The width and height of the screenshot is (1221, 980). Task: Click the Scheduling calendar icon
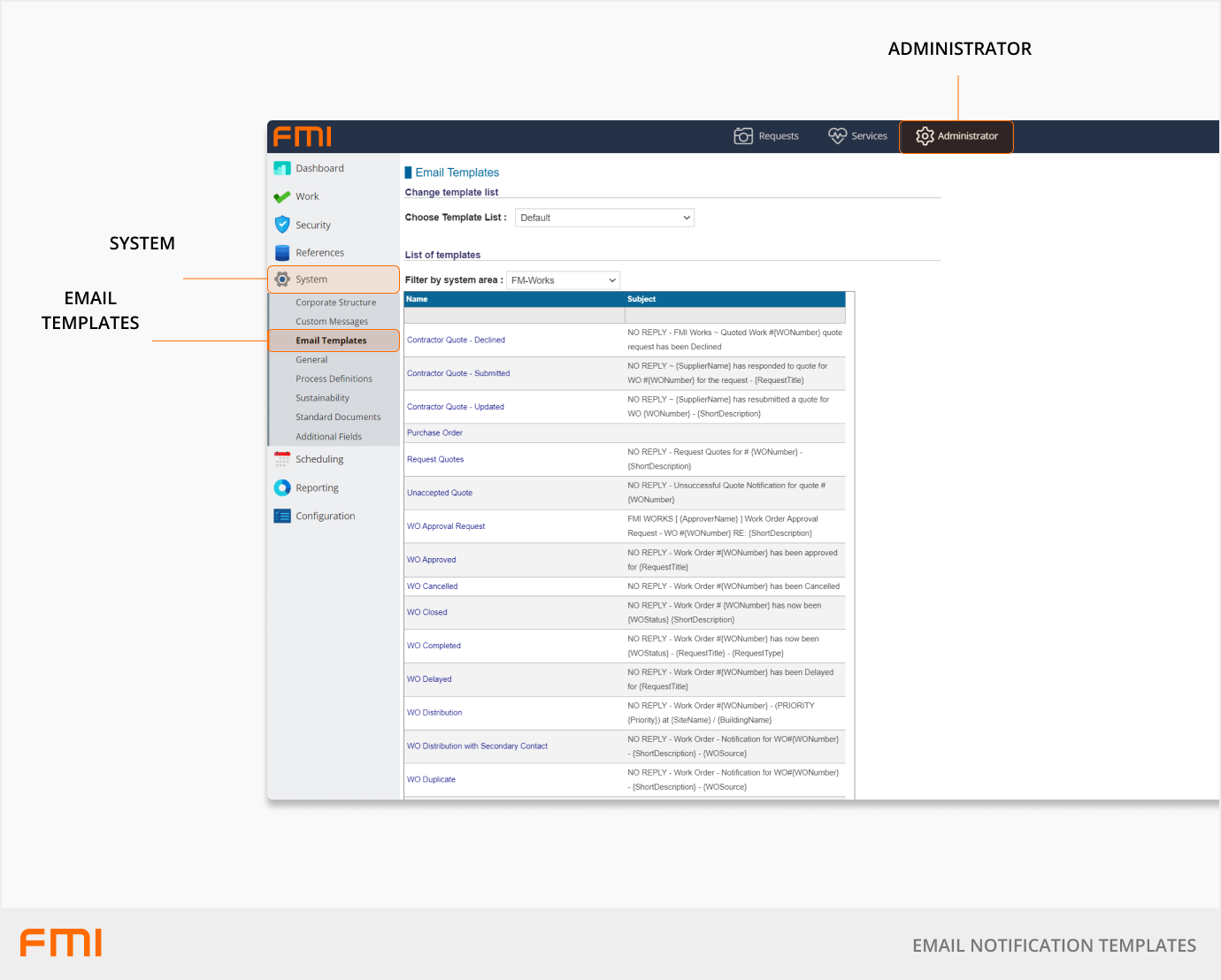tap(282, 459)
